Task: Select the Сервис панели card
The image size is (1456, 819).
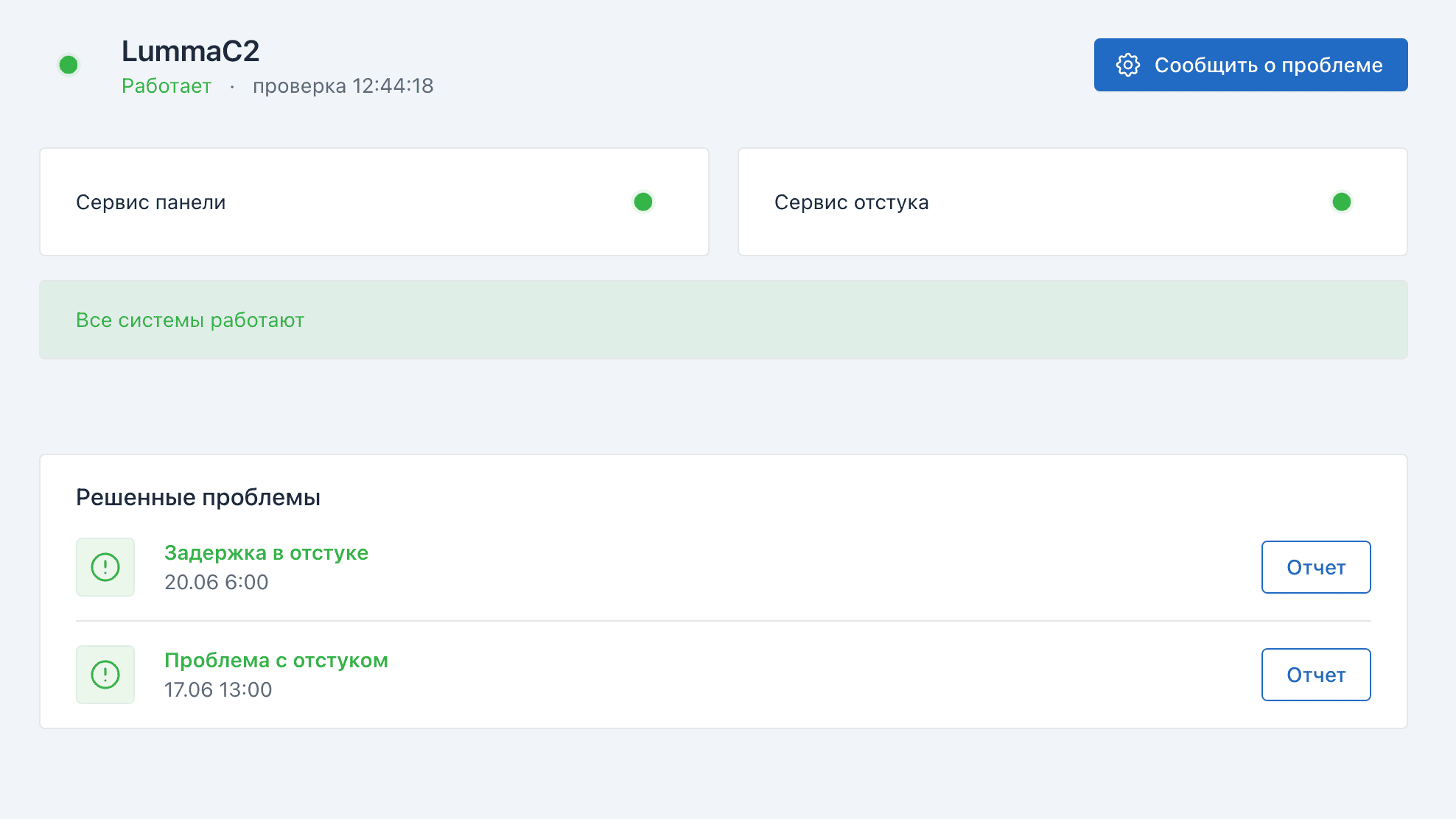Action: coord(374,202)
